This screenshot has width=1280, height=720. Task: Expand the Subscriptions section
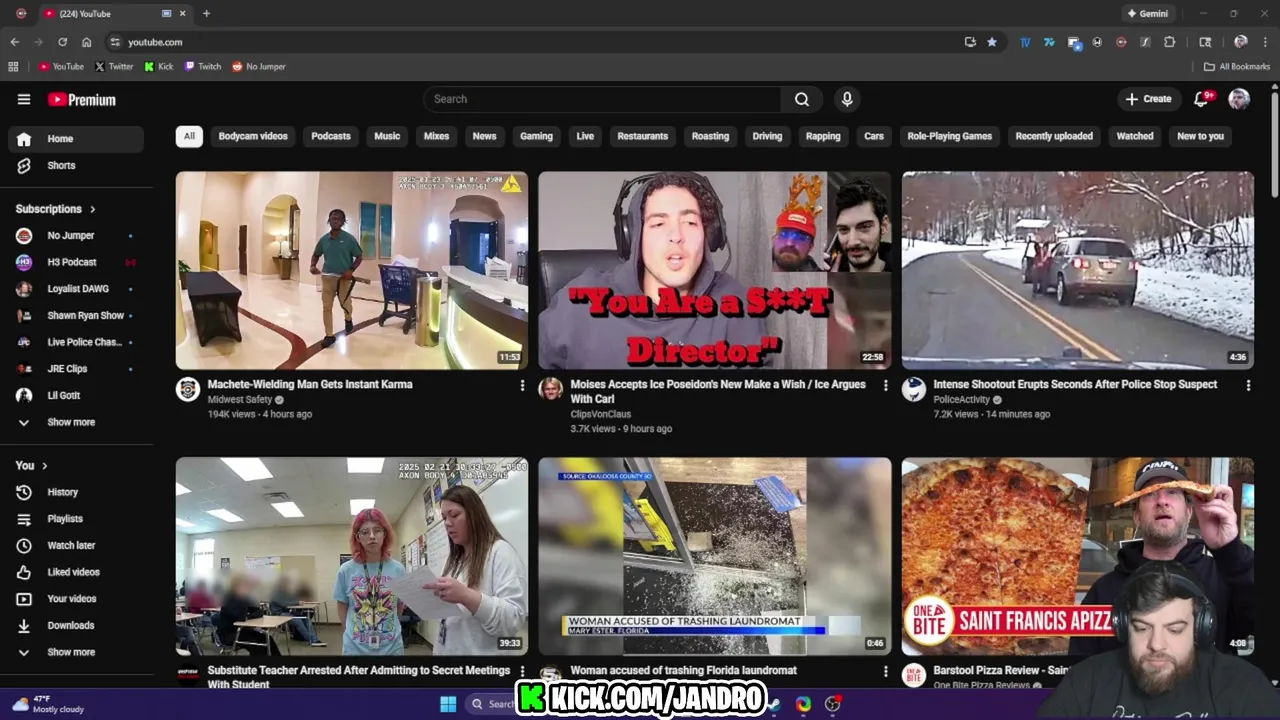(56, 209)
